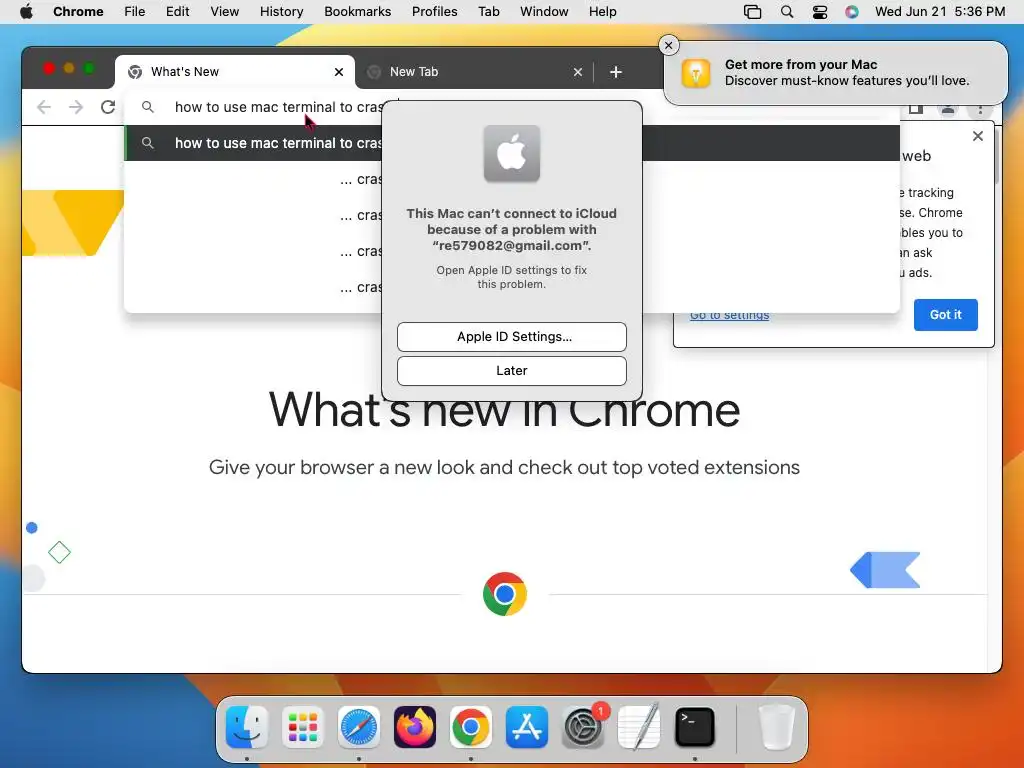Image resolution: width=1024 pixels, height=768 pixels.
Task: Click the Chrome logo on the page
Action: [505, 594]
